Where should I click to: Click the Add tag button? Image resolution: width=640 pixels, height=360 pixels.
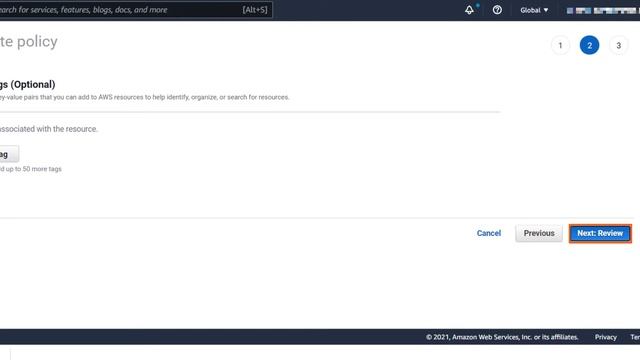8,154
